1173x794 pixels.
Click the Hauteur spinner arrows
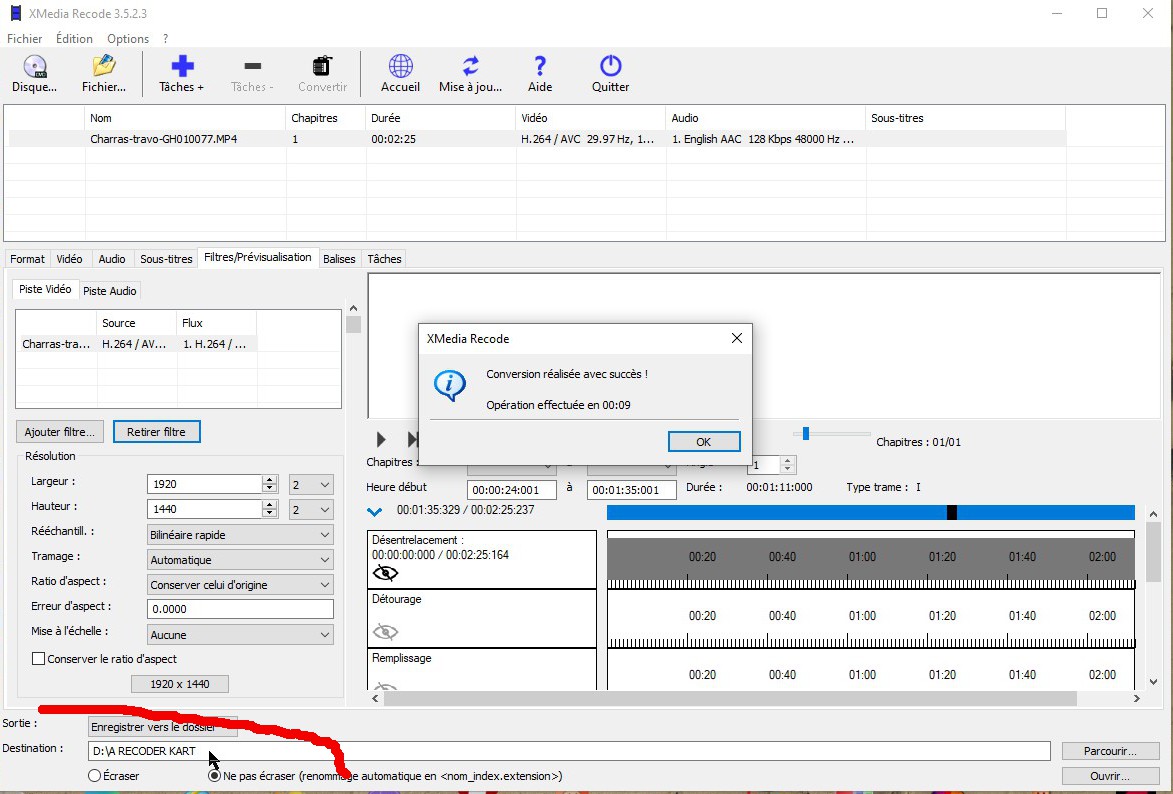pyautogui.click(x=270, y=509)
